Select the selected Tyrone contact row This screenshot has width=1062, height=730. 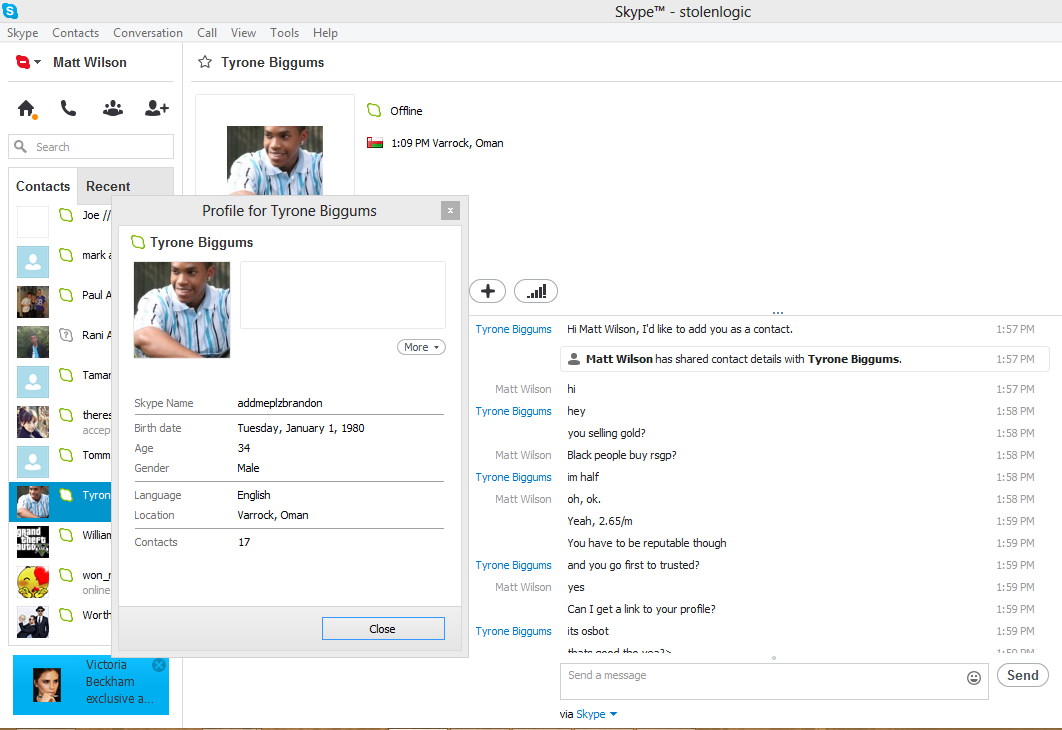point(60,501)
